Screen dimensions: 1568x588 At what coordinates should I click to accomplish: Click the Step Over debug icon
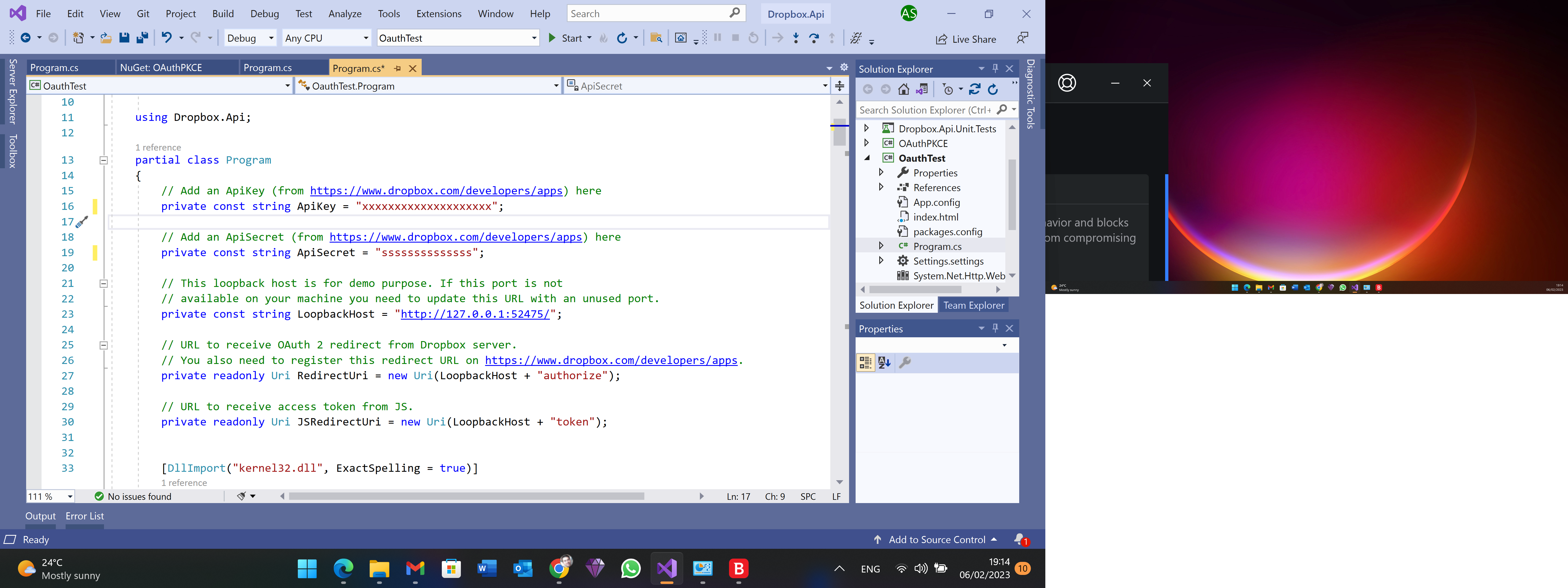click(814, 38)
